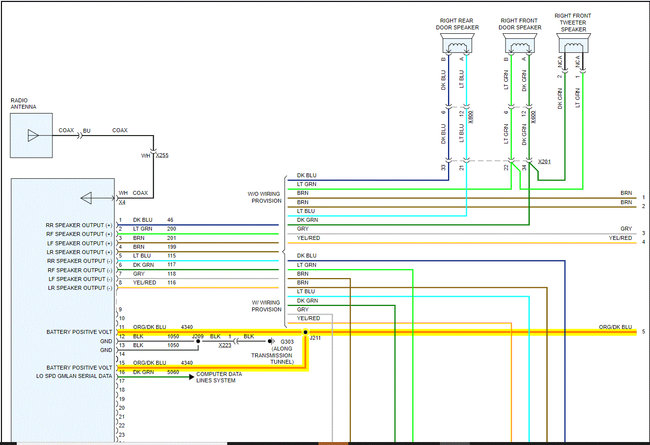The image size is (650, 445).
Task: Click the J209 splice dot
Action: [x=198, y=341]
